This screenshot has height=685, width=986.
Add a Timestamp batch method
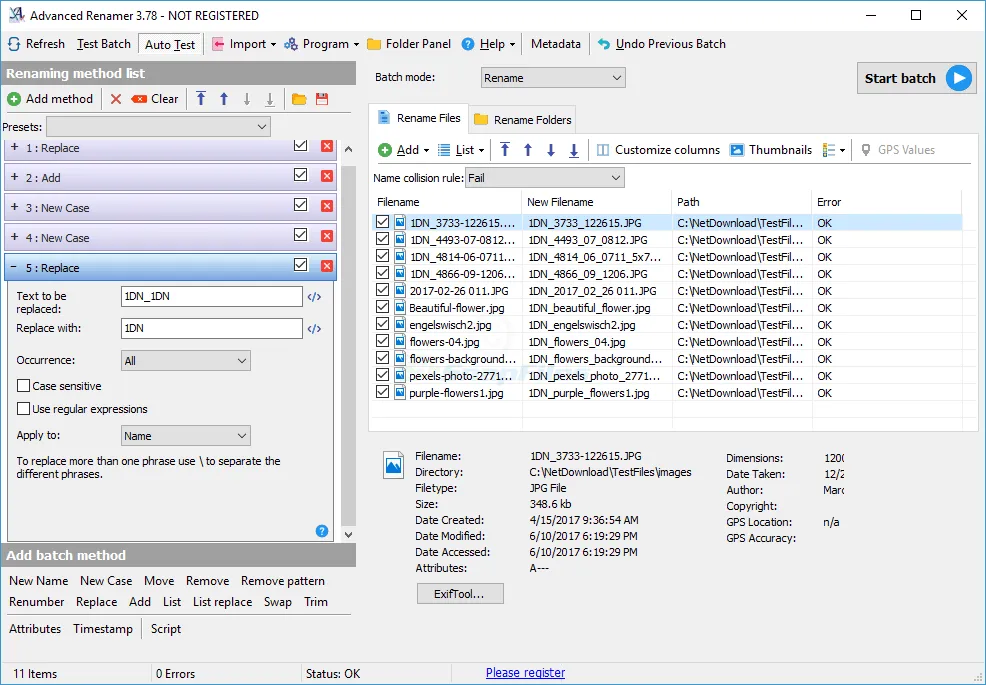click(x=103, y=629)
